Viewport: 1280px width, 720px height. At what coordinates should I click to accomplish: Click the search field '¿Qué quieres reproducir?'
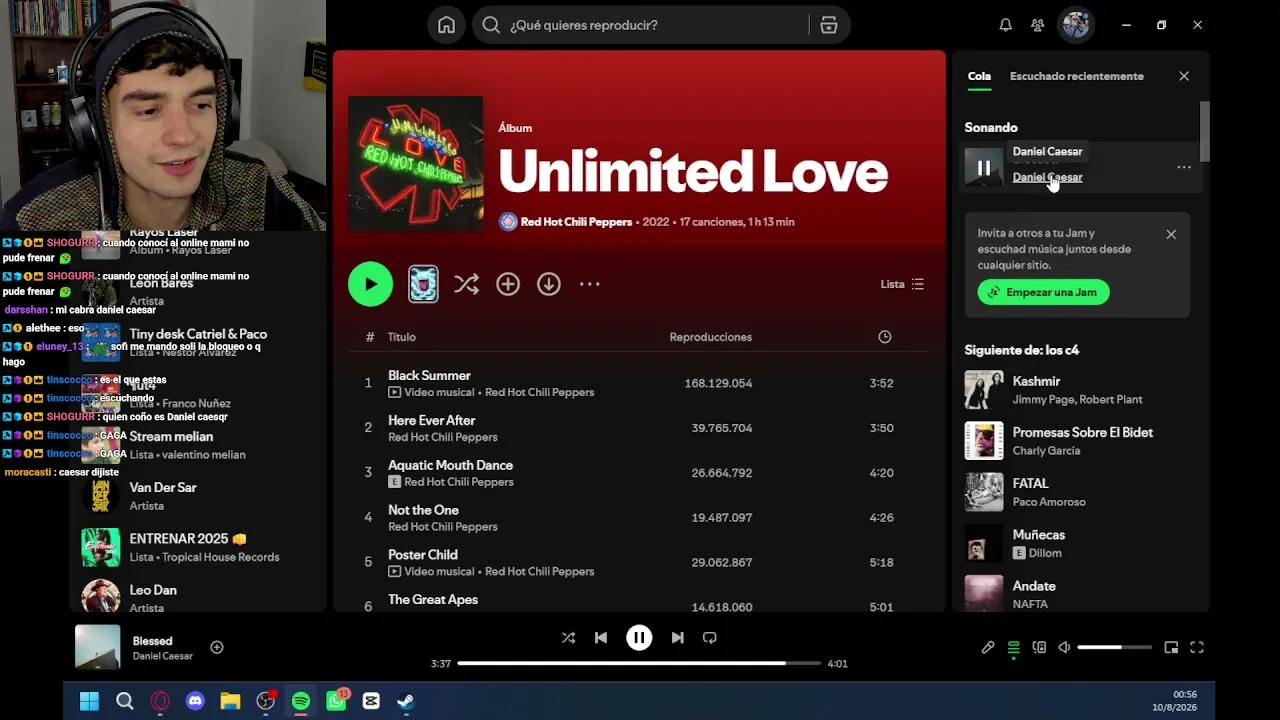[659, 25]
